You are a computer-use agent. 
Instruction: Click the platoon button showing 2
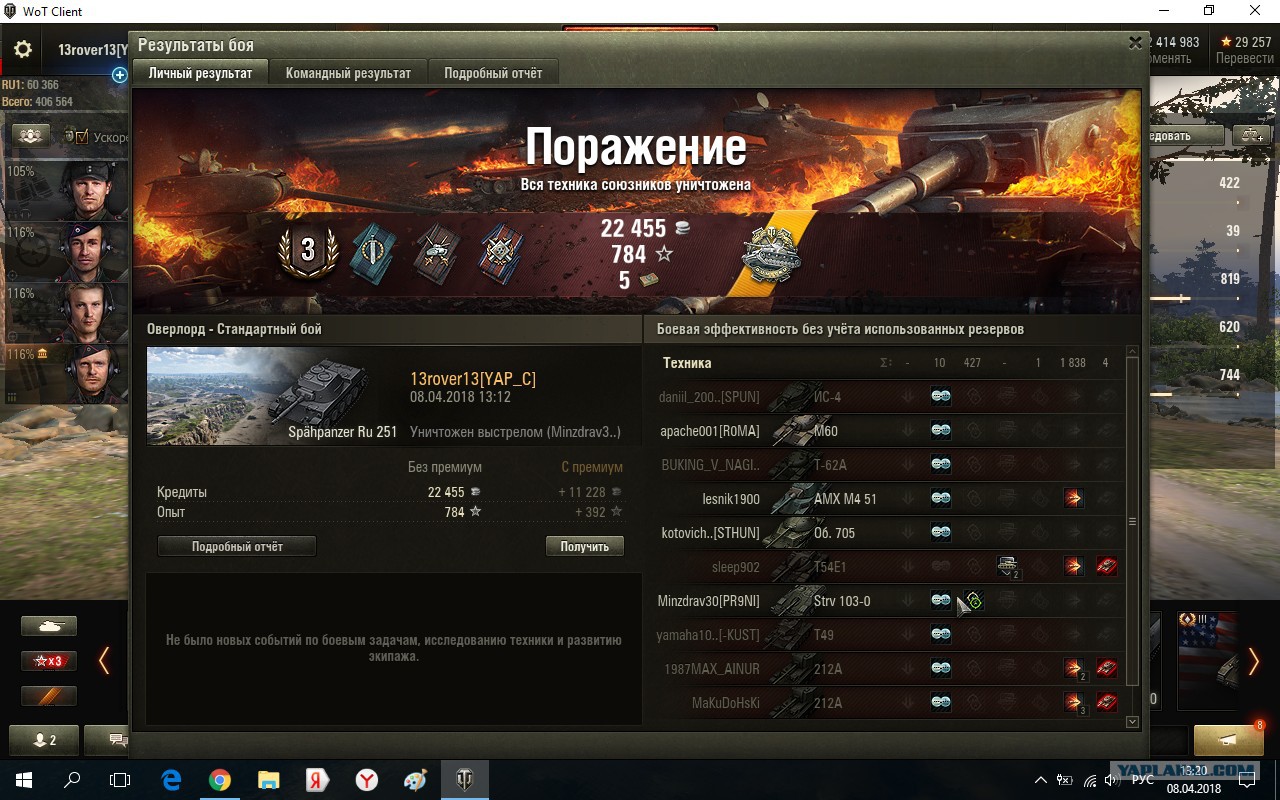[x=45, y=740]
